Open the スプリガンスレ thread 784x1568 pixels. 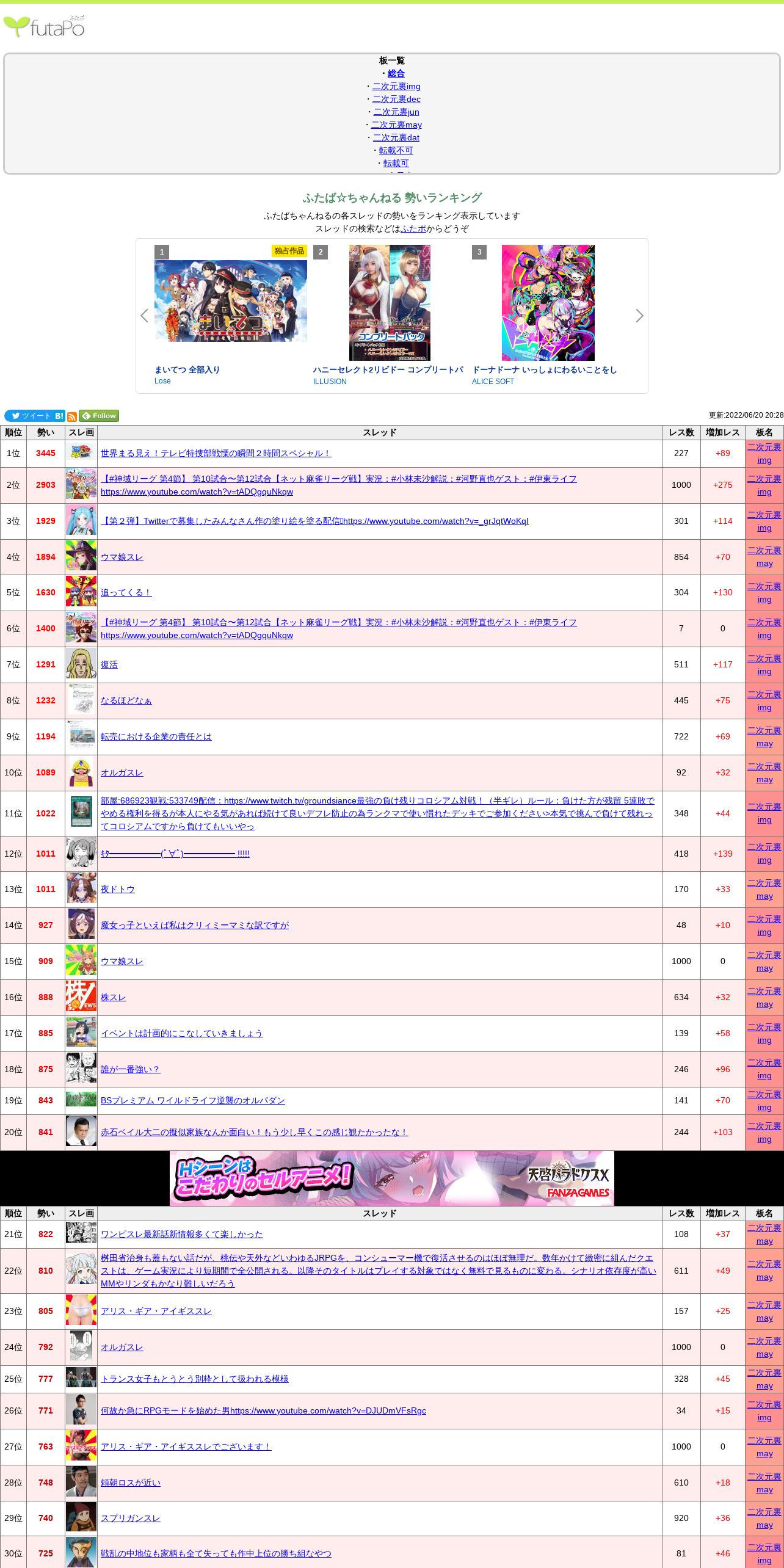point(131,1518)
